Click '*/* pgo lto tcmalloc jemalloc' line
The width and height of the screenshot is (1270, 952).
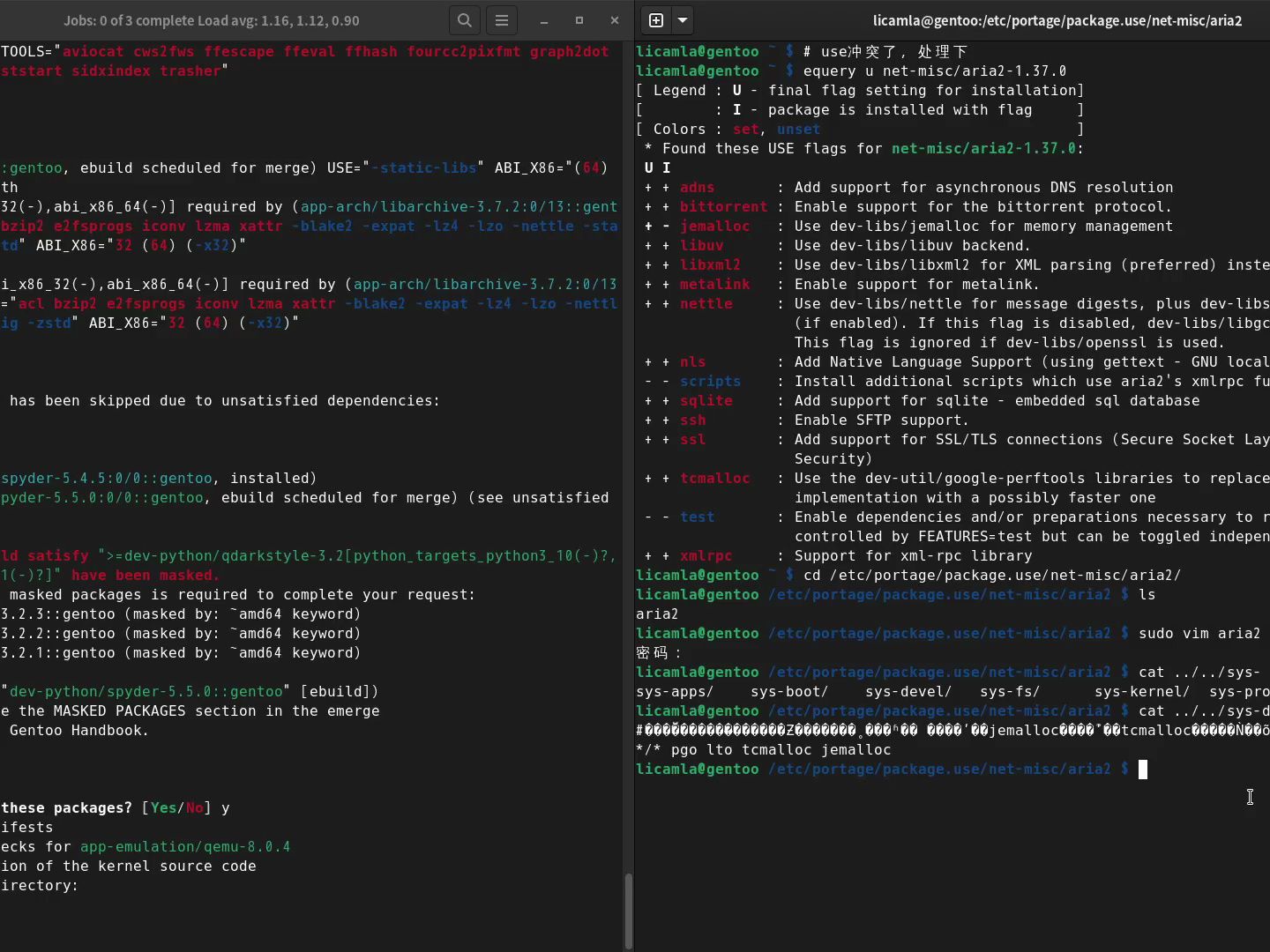(763, 749)
